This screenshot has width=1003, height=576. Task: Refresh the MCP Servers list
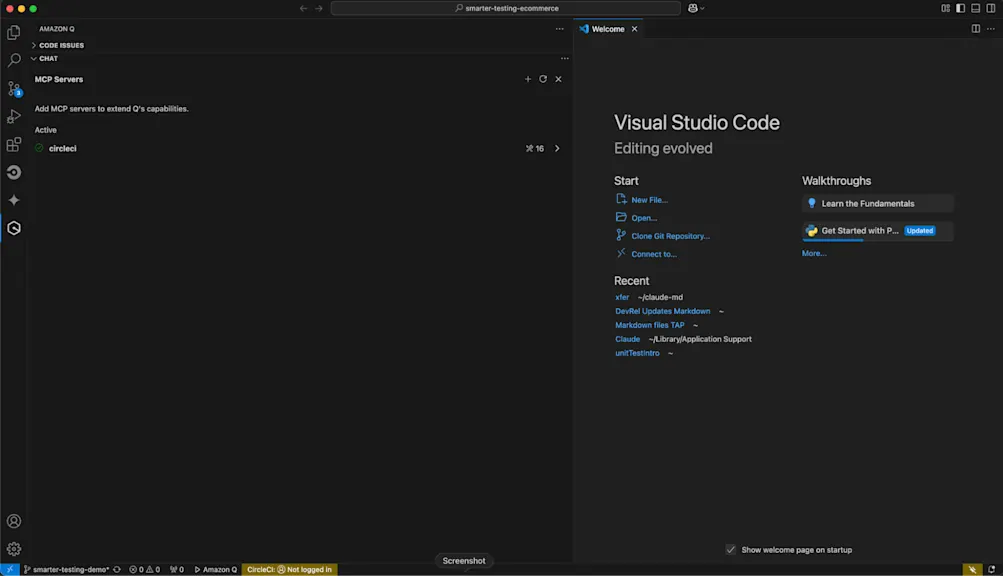point(543,79)
